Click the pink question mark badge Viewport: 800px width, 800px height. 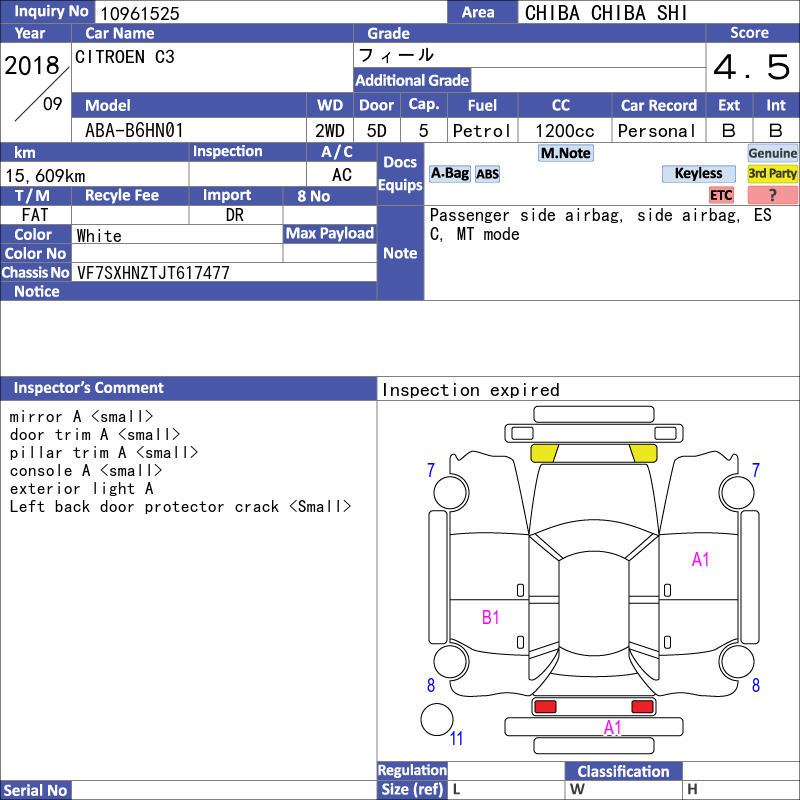(x=772, y=195)
